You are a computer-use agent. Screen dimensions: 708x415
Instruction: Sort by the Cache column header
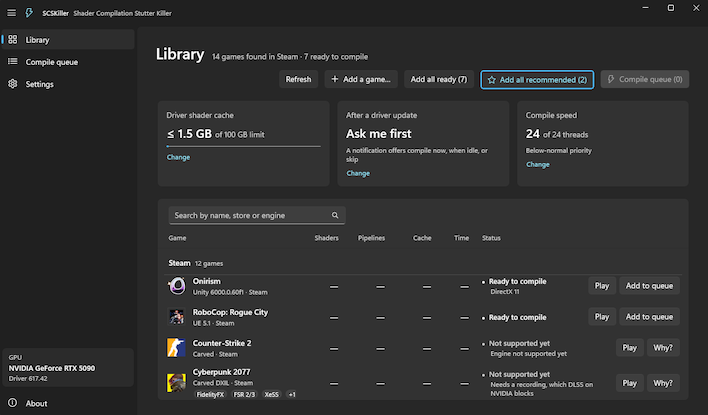click(x=422, y=238)
